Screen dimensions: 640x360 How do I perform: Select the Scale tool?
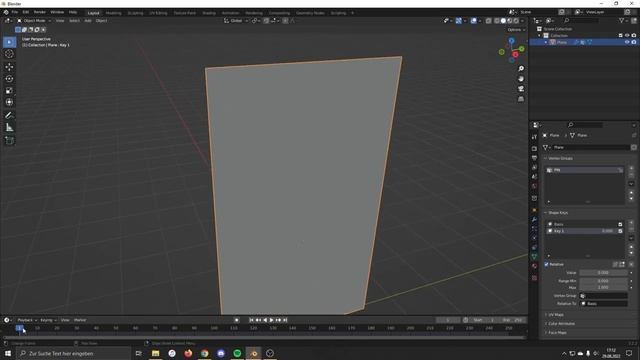9,91
